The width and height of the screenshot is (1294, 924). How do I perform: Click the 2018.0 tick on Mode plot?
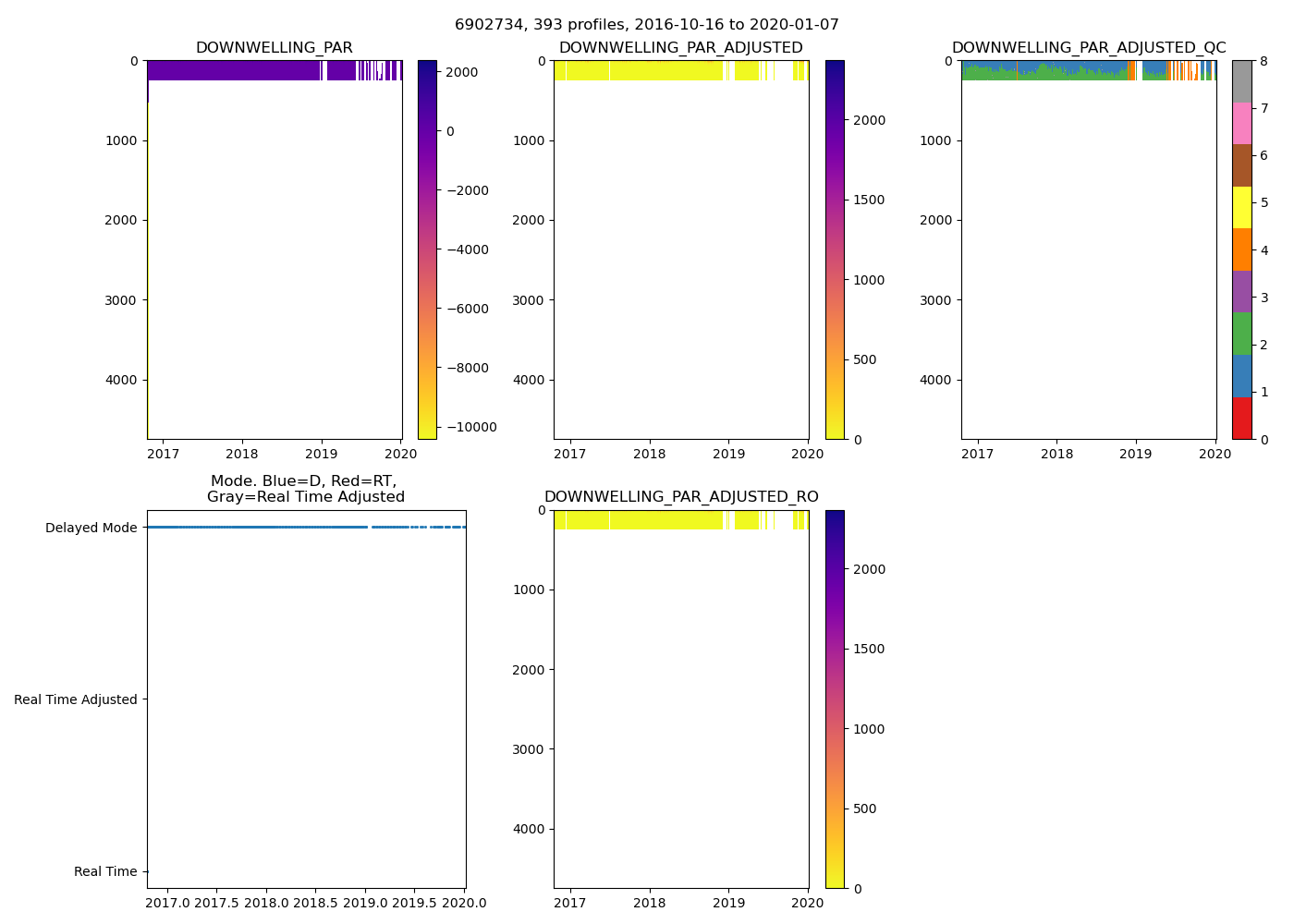click(267, 903)
